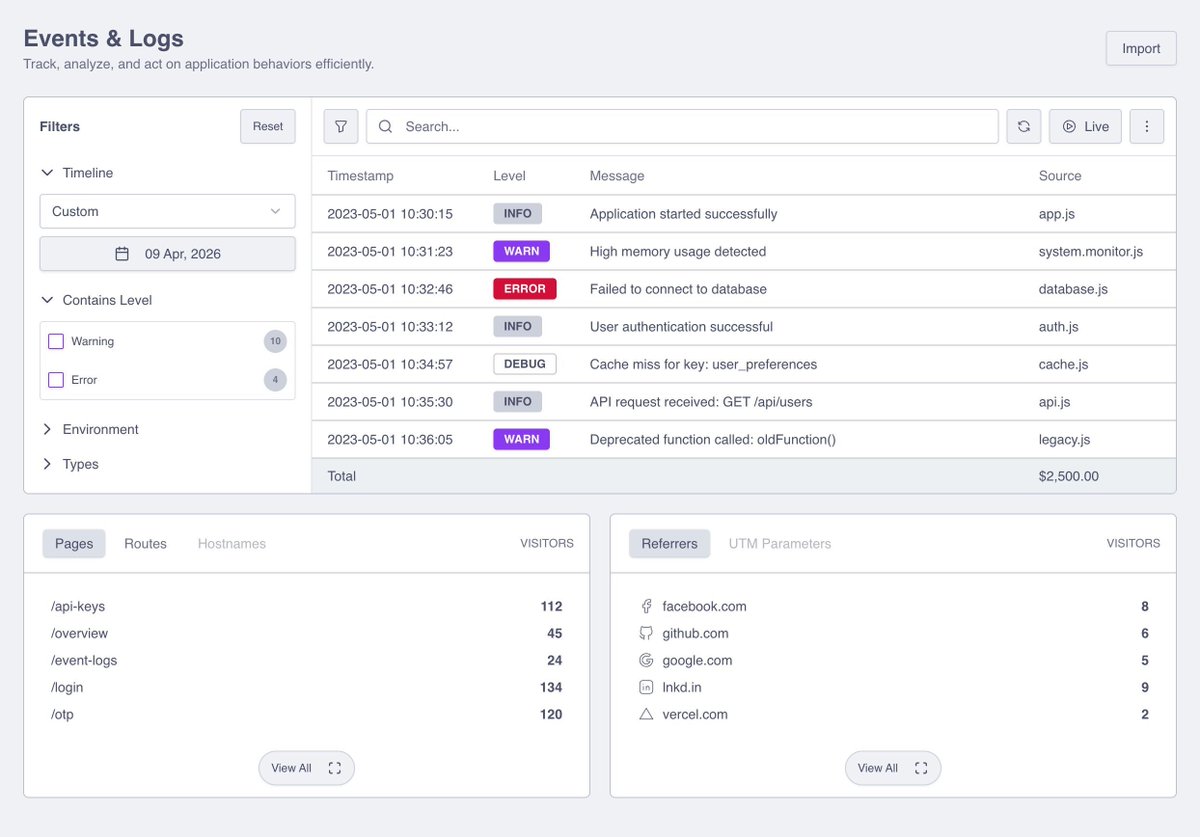This screenshot has height=837, width=1200.
Task: Select the Referrers tab
Action: click(670, 544)
